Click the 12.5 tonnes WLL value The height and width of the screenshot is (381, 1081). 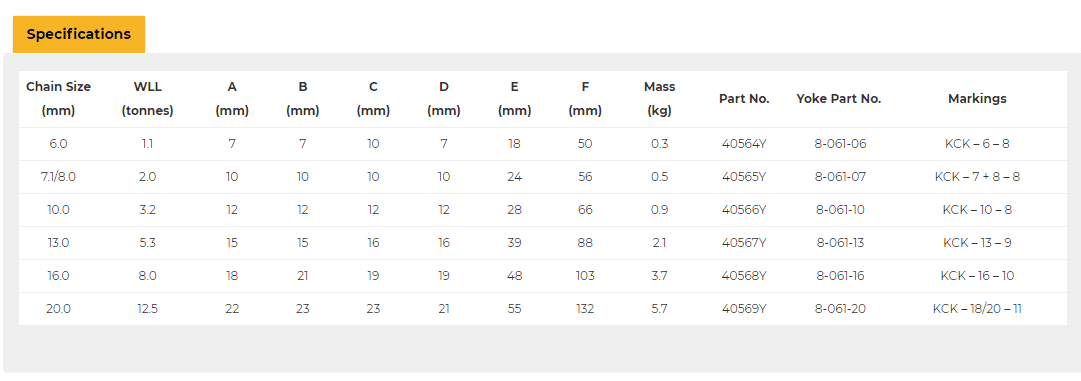click(148, 309)
